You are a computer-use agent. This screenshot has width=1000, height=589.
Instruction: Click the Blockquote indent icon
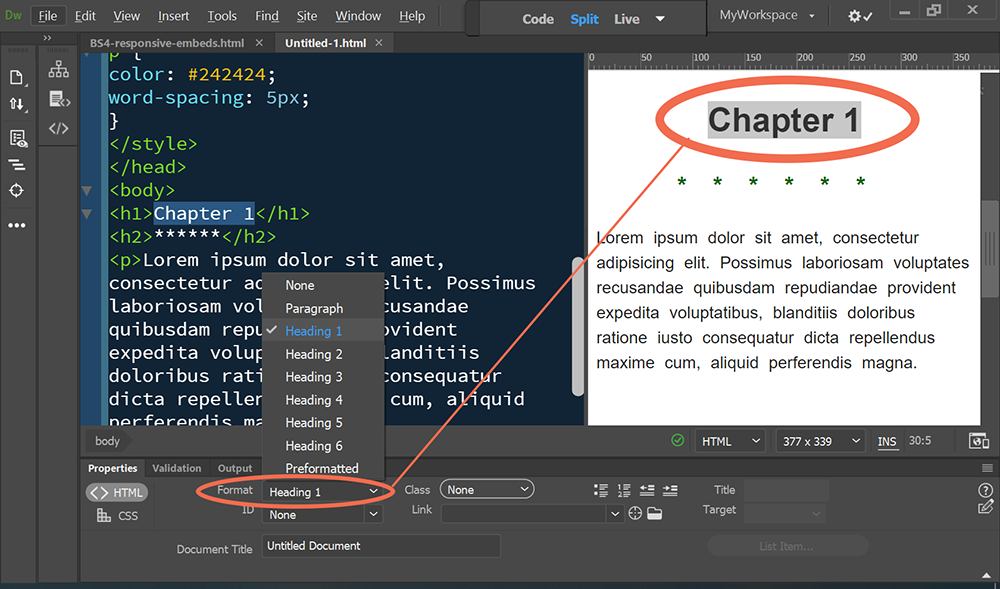coord(670,490)
